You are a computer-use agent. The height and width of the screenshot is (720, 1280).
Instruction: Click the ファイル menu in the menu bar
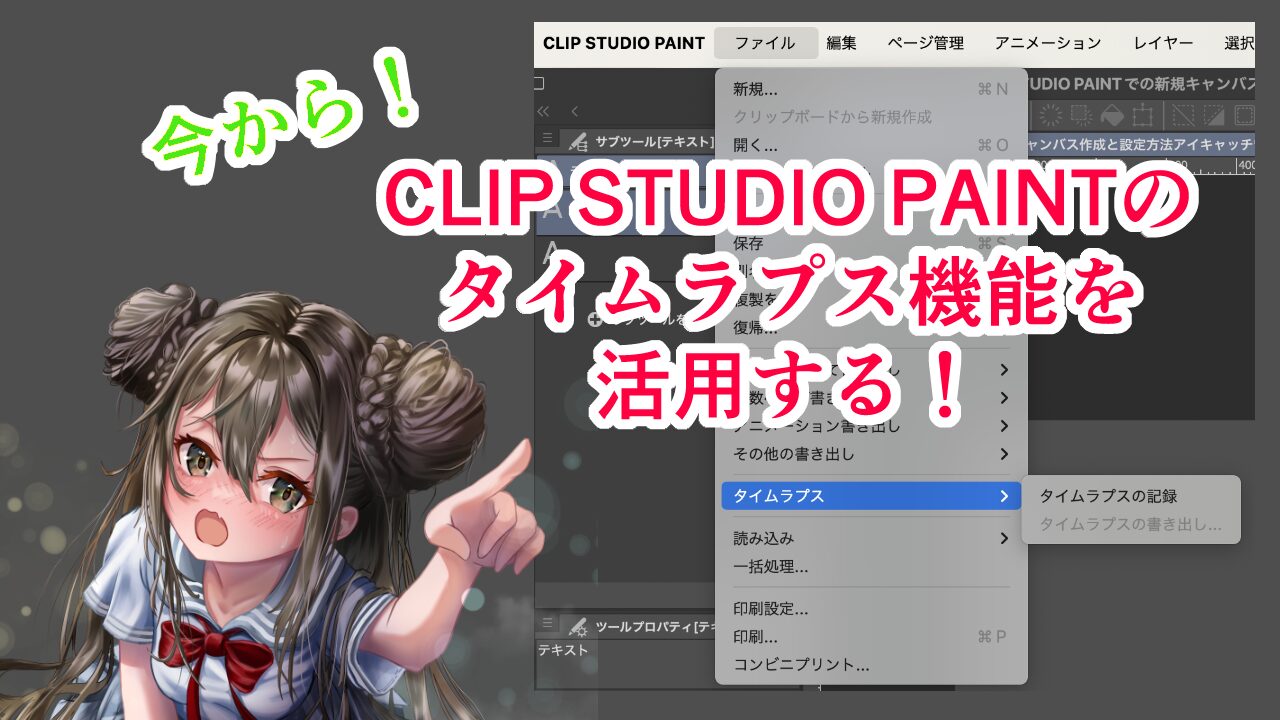coord(766,43)
